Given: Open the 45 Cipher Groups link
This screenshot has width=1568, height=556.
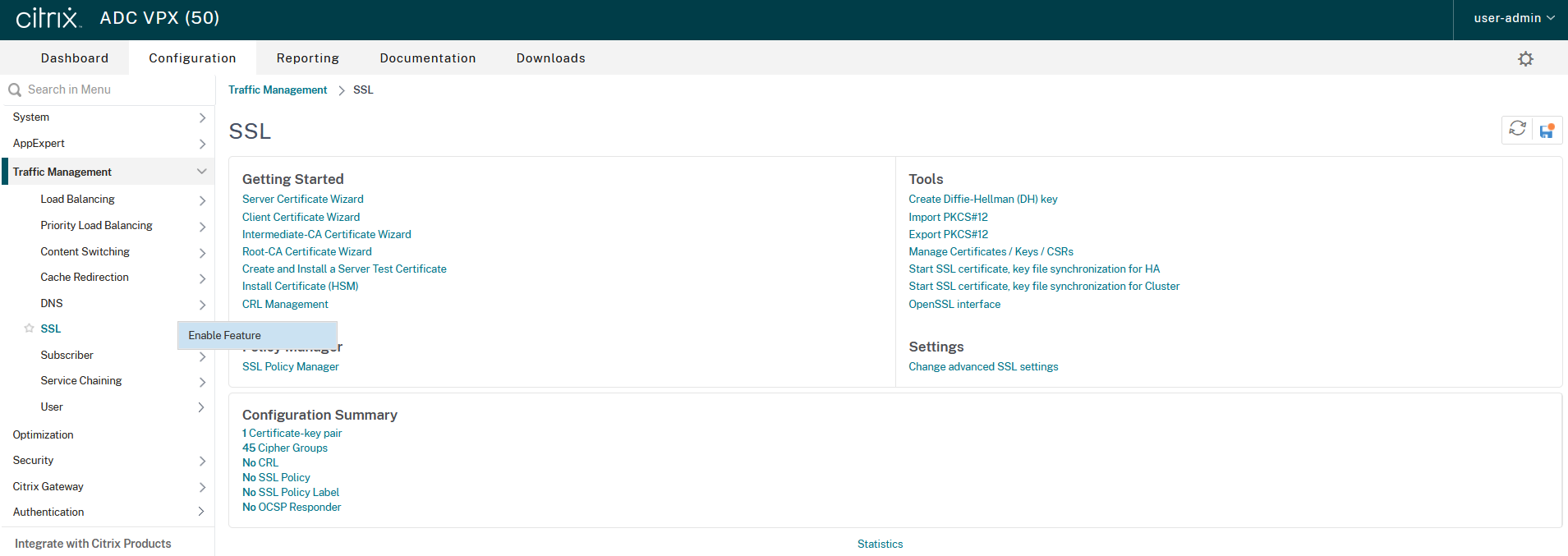Looking at the screenshot, I should coord(285,448).
